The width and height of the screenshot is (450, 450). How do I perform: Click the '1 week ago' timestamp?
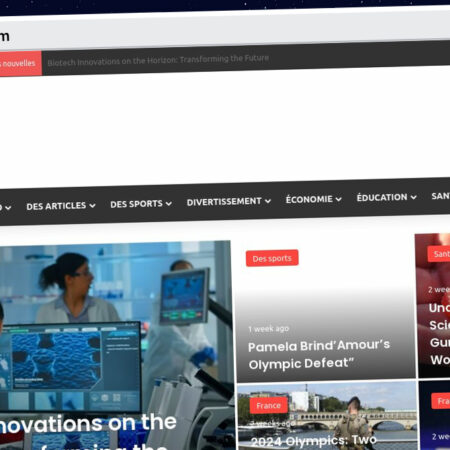[x=269, y=329]
